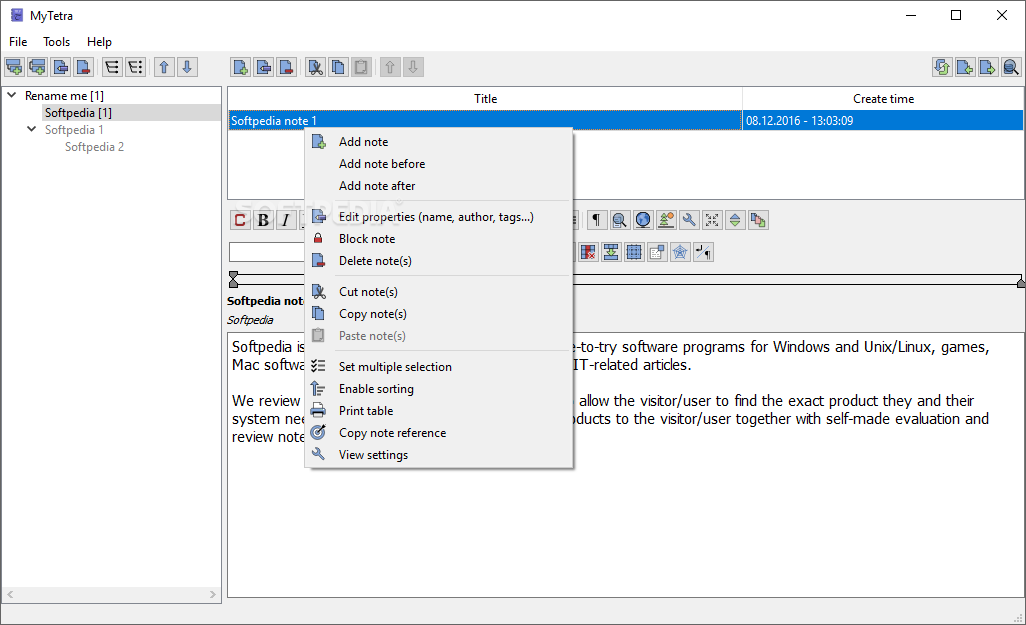Select the 'Softpedia 2' tree item
This screenshot has height=625, width=1026.
(94, 147)
